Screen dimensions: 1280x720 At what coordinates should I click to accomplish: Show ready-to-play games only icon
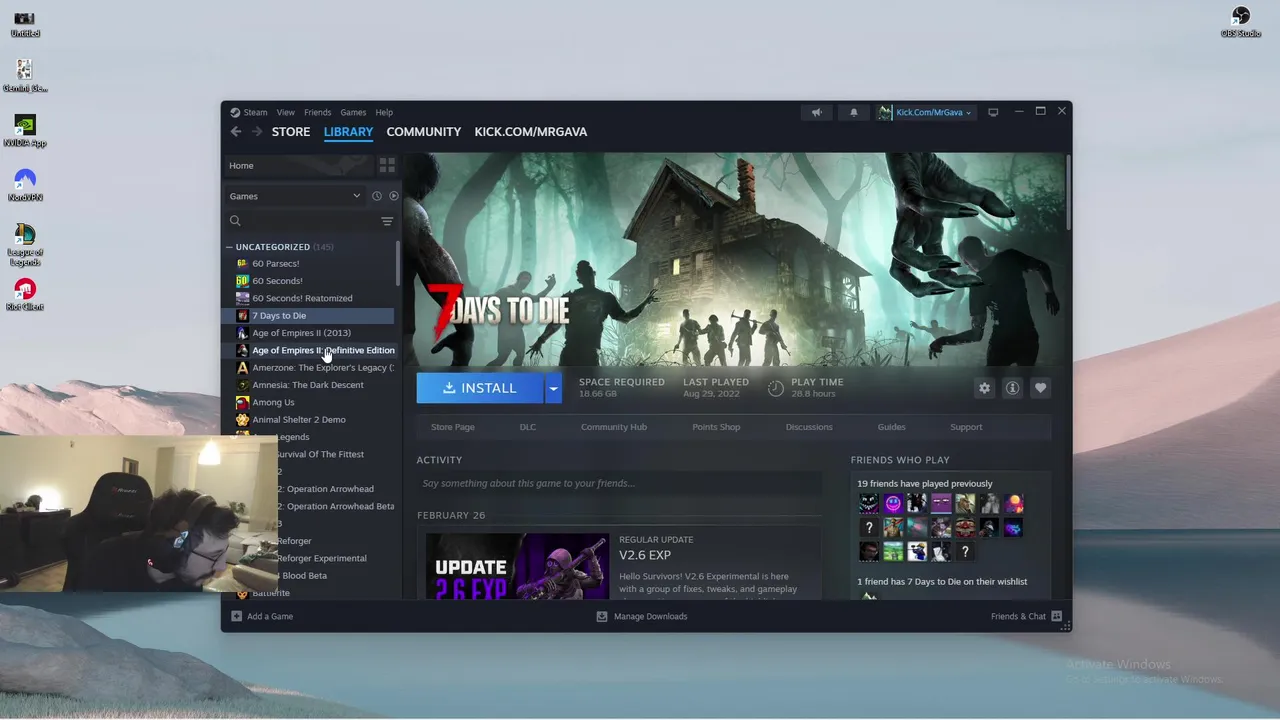[x=393, y=196]
